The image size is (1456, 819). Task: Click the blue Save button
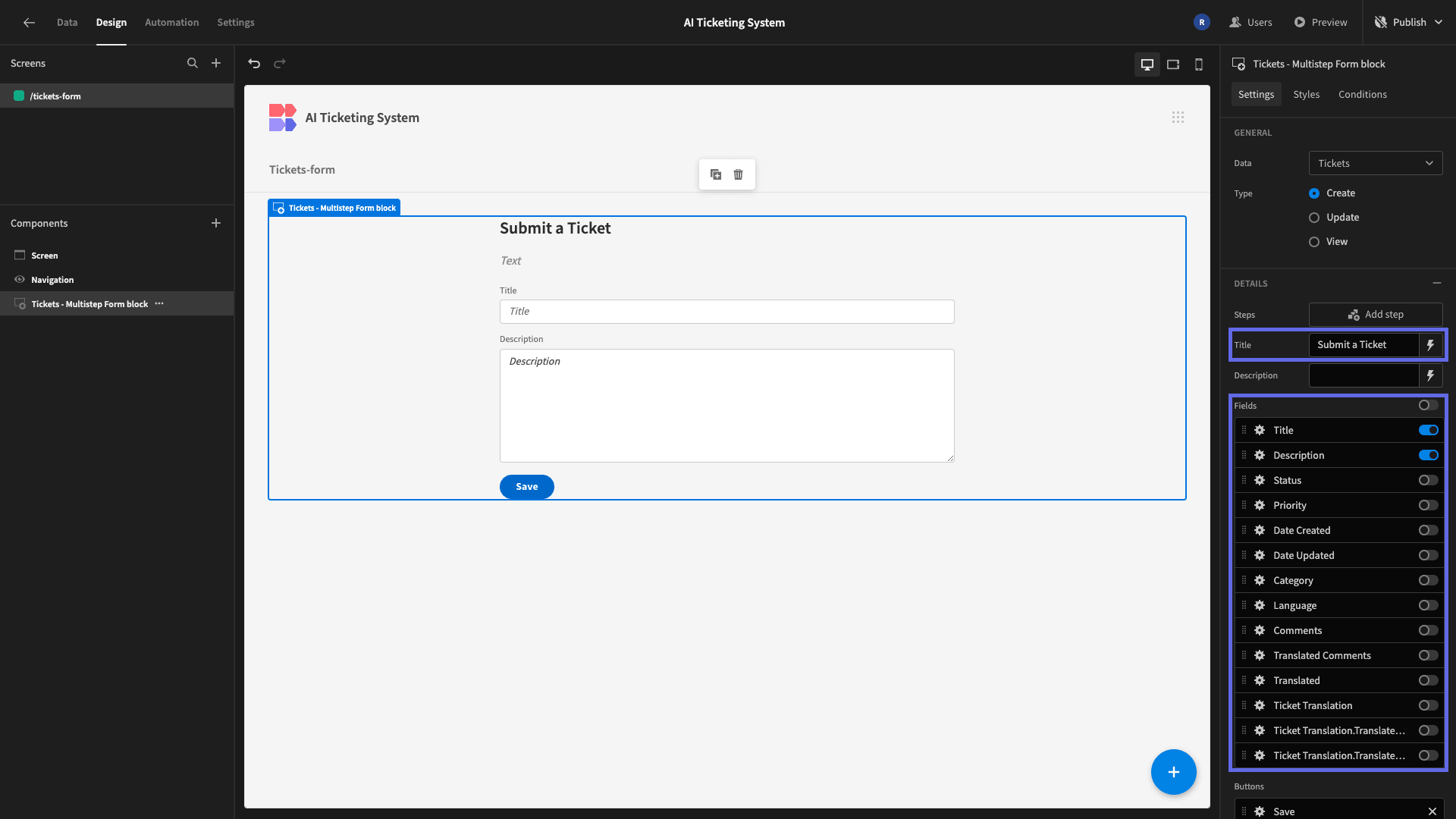tap(526, 487)
